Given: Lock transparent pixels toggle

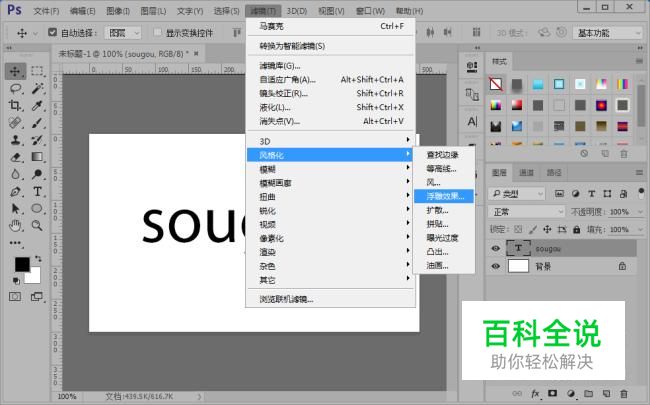Looking at the screenshot, I should 518,229.
